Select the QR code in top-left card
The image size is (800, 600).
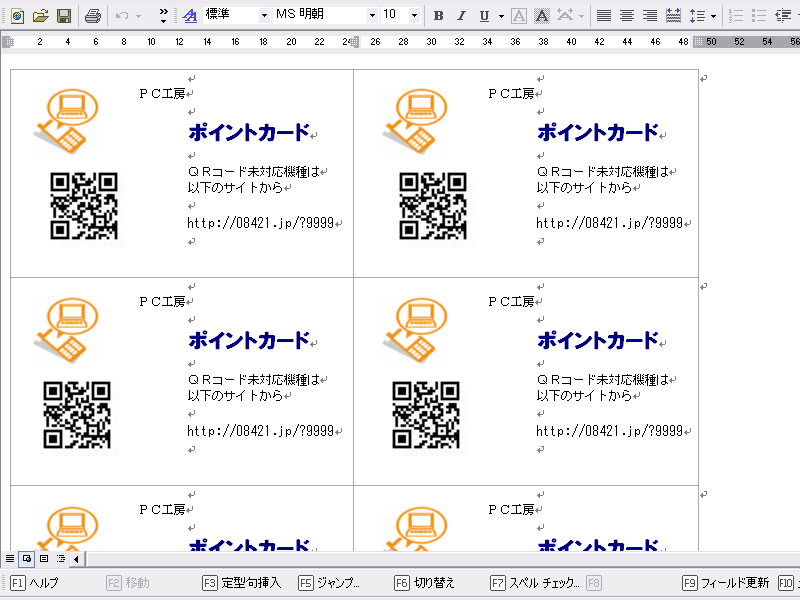[x=84, y=206]
